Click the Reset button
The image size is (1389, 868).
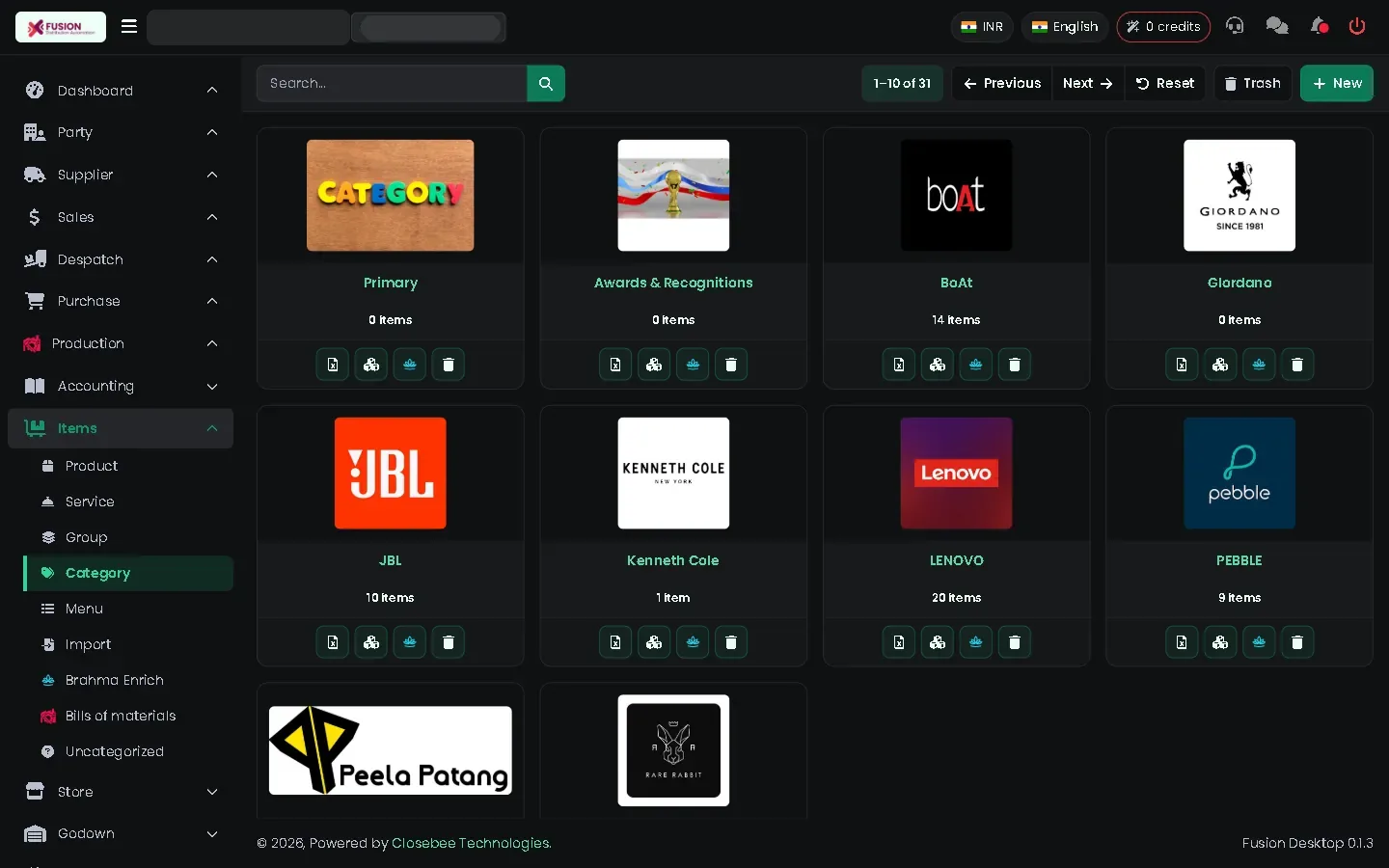[1164, 84]
